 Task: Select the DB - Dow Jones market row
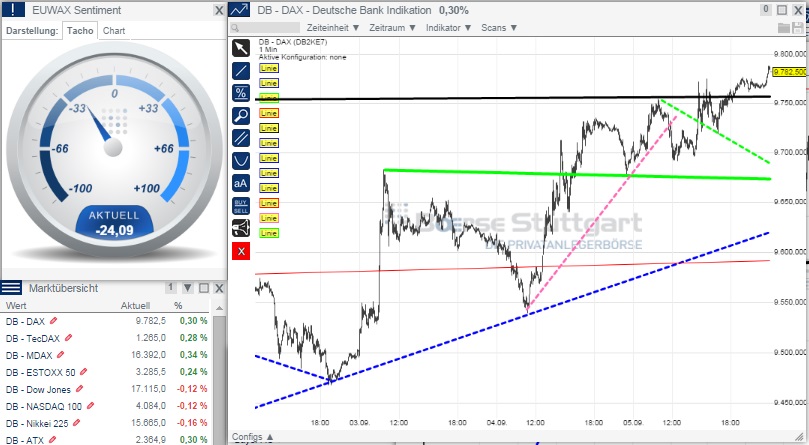click(106, 389)
